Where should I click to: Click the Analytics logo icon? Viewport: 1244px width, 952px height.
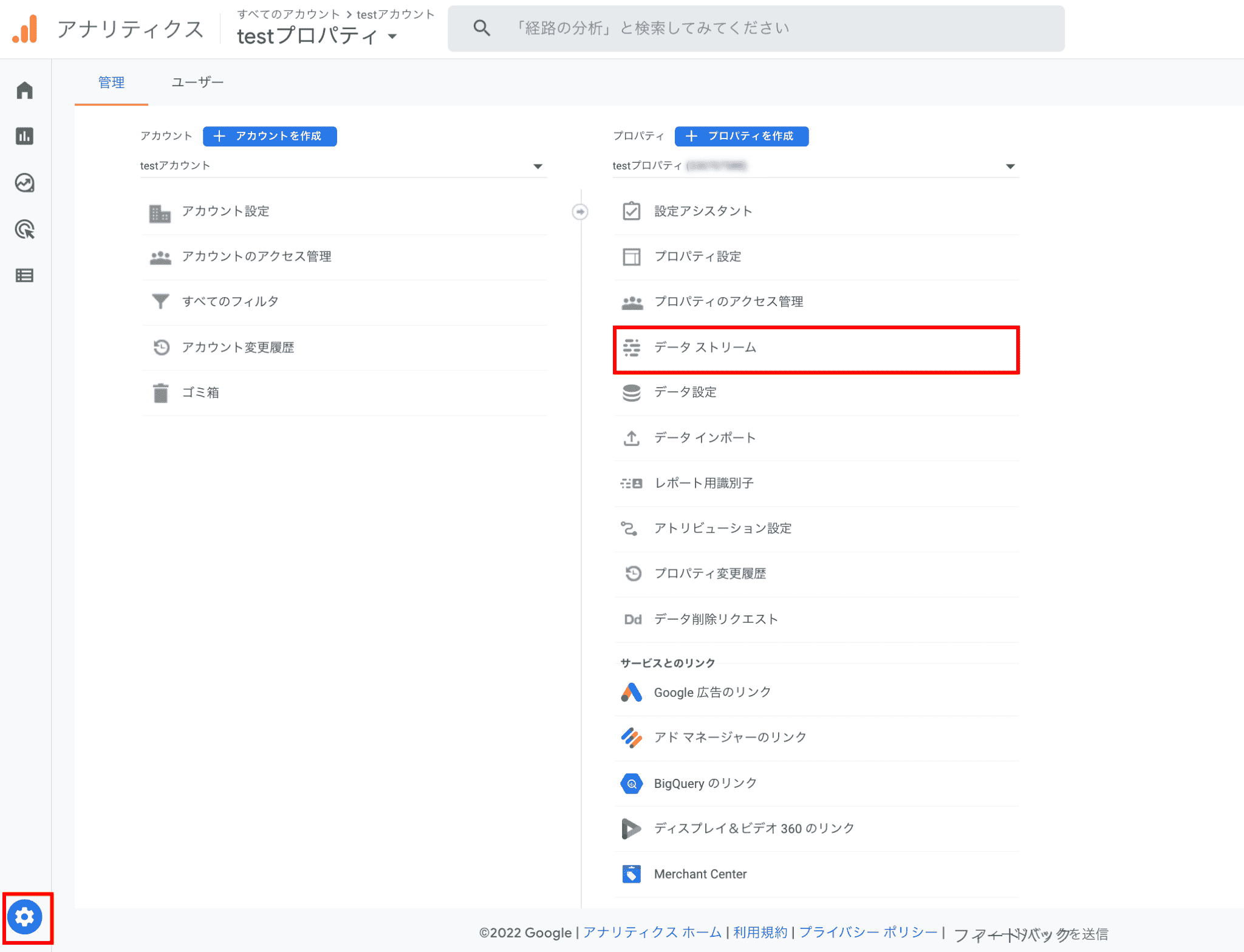tap(25, 29)
